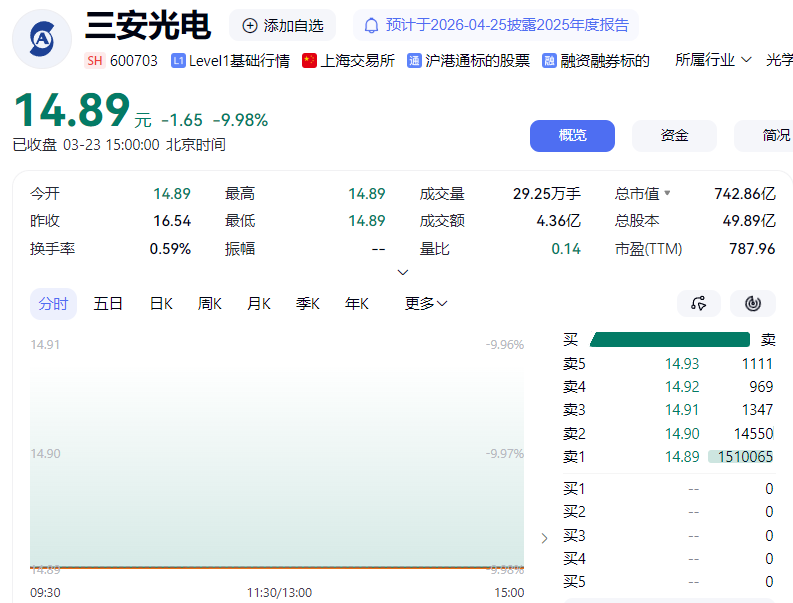The width and height of the screenshot is (793, 603).
Task: Click the 买1 order book row
Action: [668, 489]
